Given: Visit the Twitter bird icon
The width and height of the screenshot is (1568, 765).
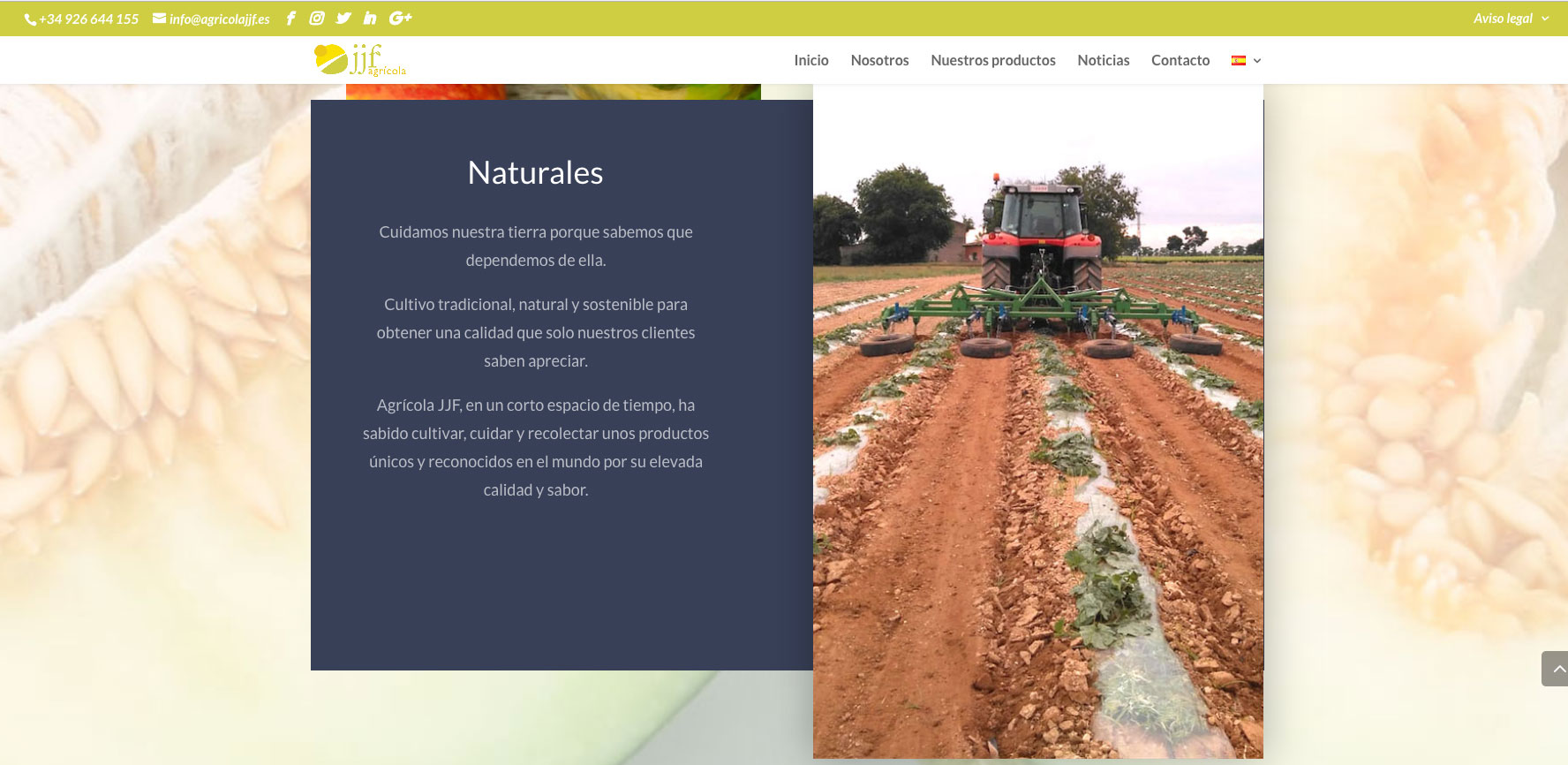Looking at the screenshot, I should [343, 19].
